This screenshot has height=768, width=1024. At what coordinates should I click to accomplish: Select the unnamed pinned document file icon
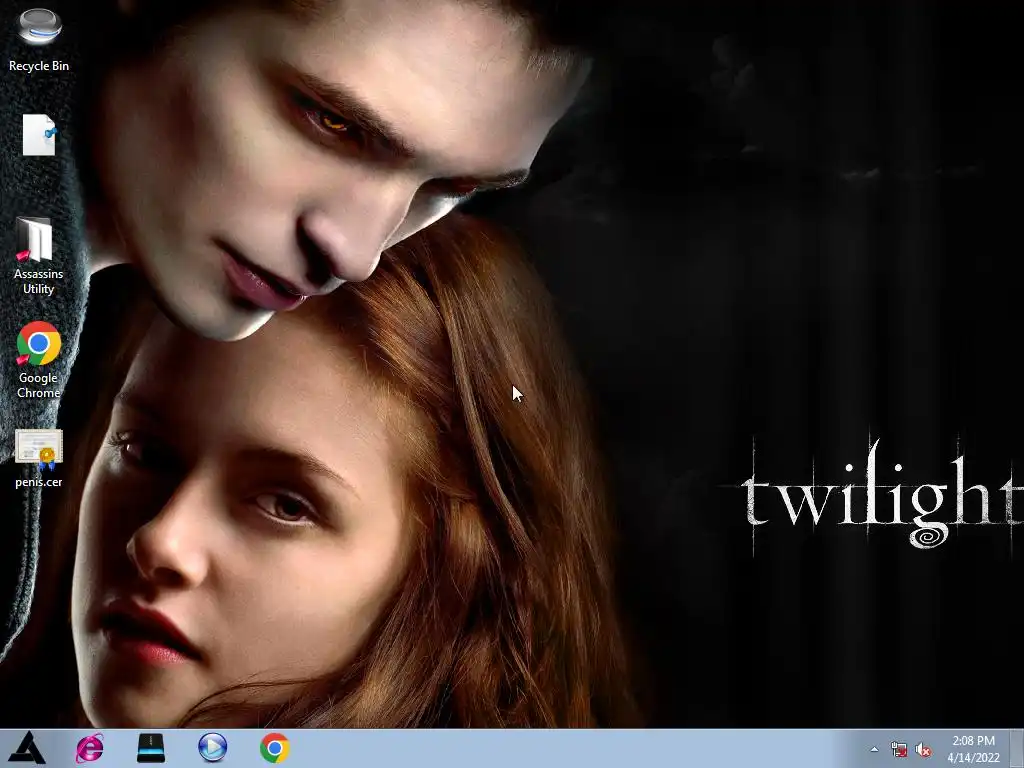[x=39, y=135]
